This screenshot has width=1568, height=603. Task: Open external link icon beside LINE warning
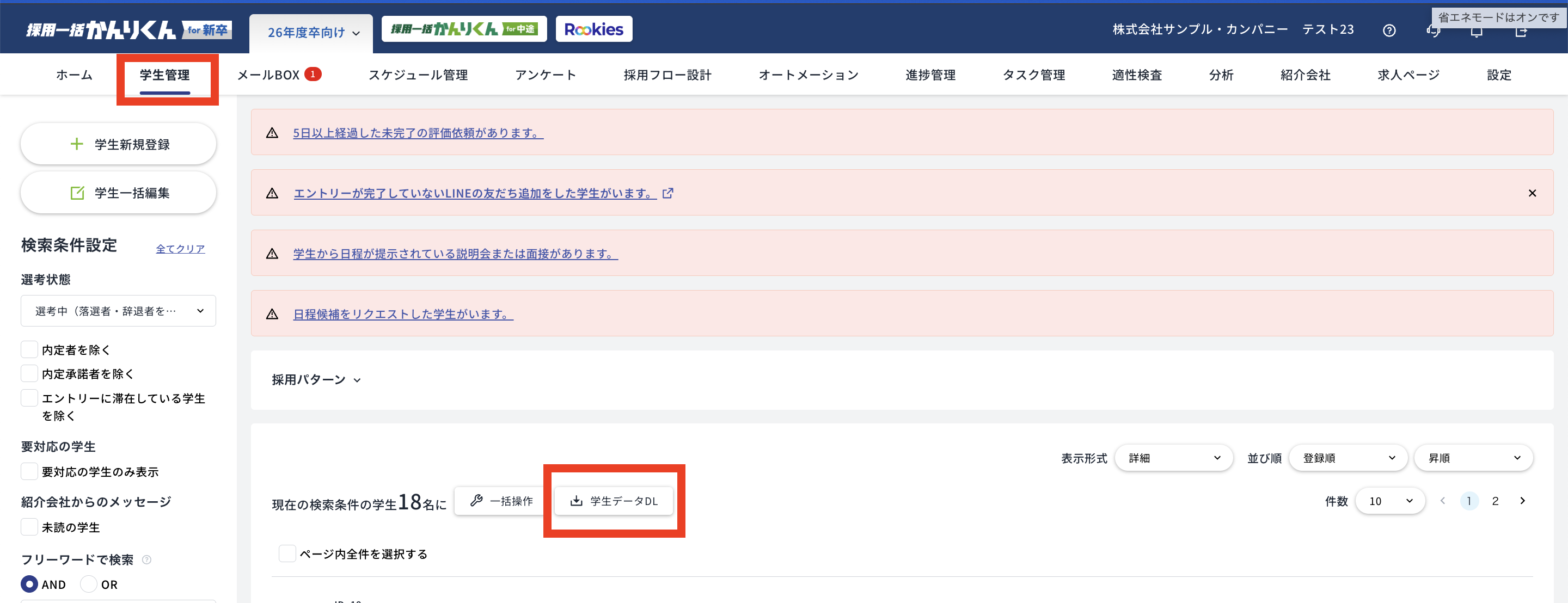click(x=667, y=193)
